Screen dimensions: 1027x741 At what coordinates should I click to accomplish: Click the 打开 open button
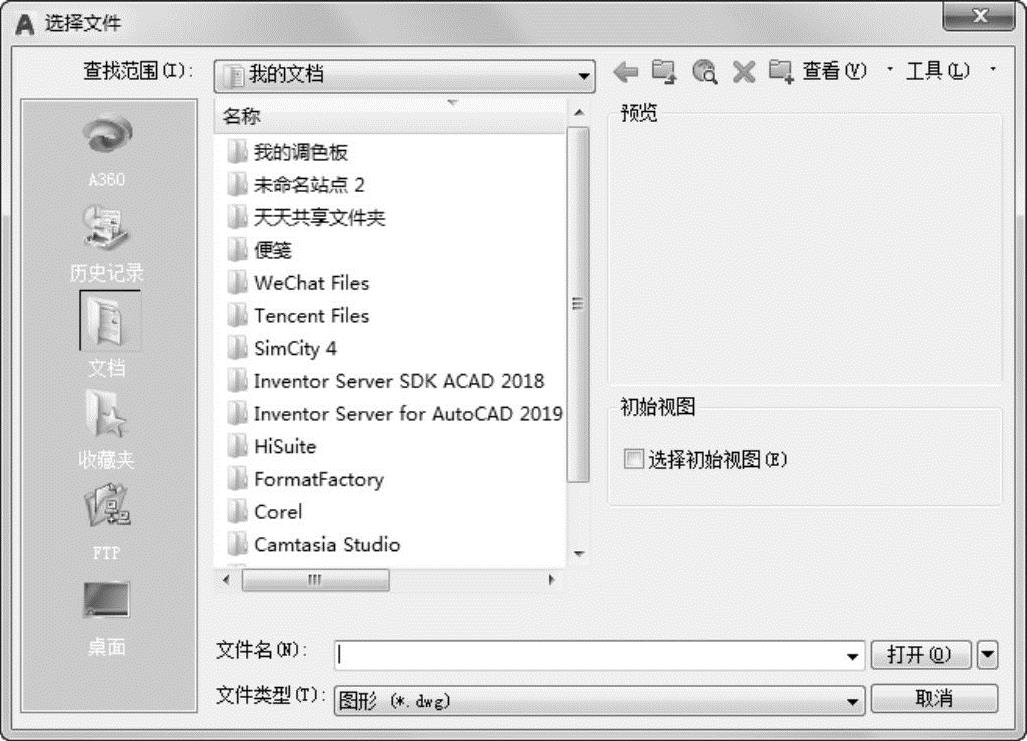919,656
